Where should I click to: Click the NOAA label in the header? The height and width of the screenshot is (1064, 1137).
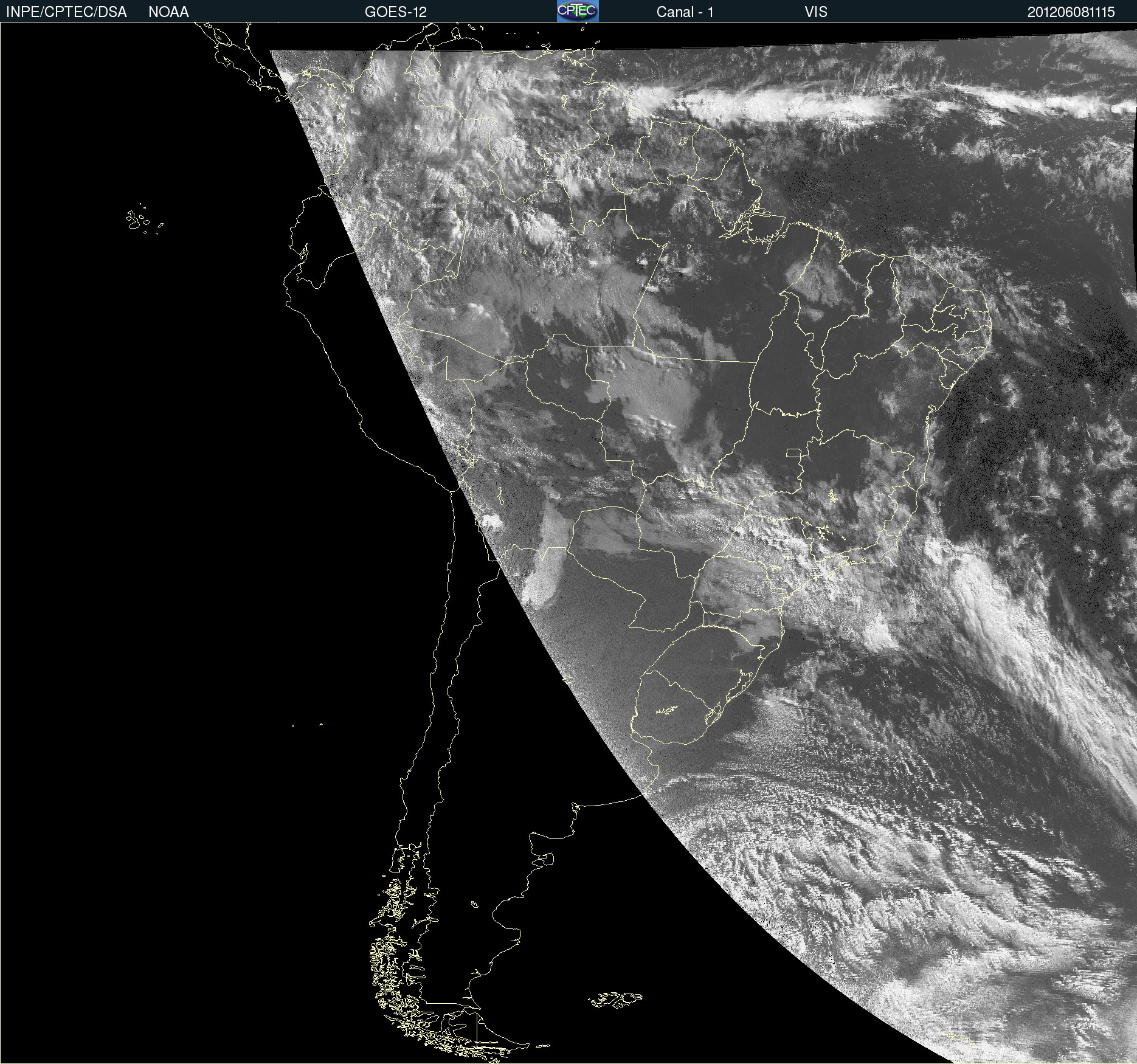(168, 12)
